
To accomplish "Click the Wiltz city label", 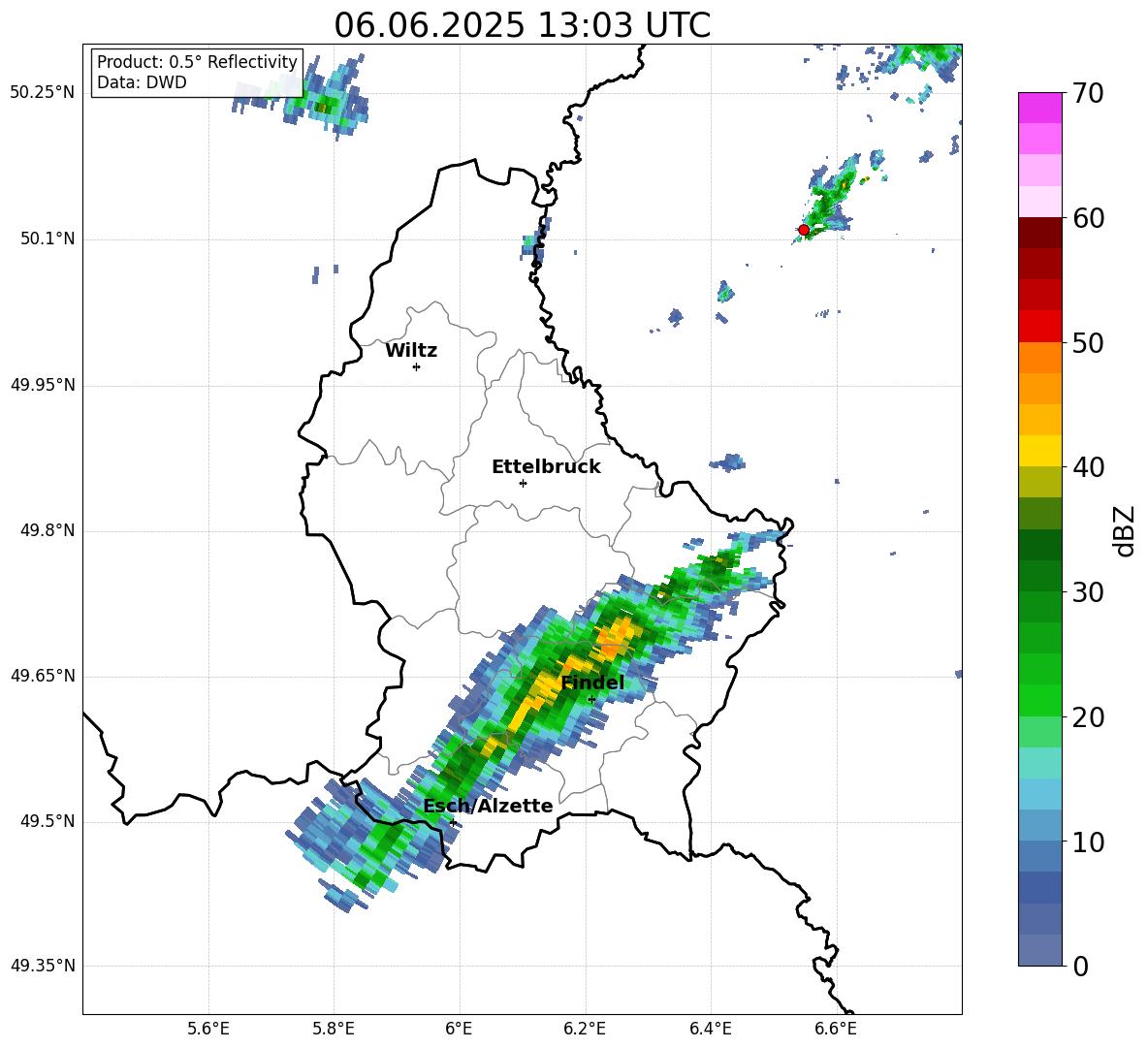I will point(411,351).
